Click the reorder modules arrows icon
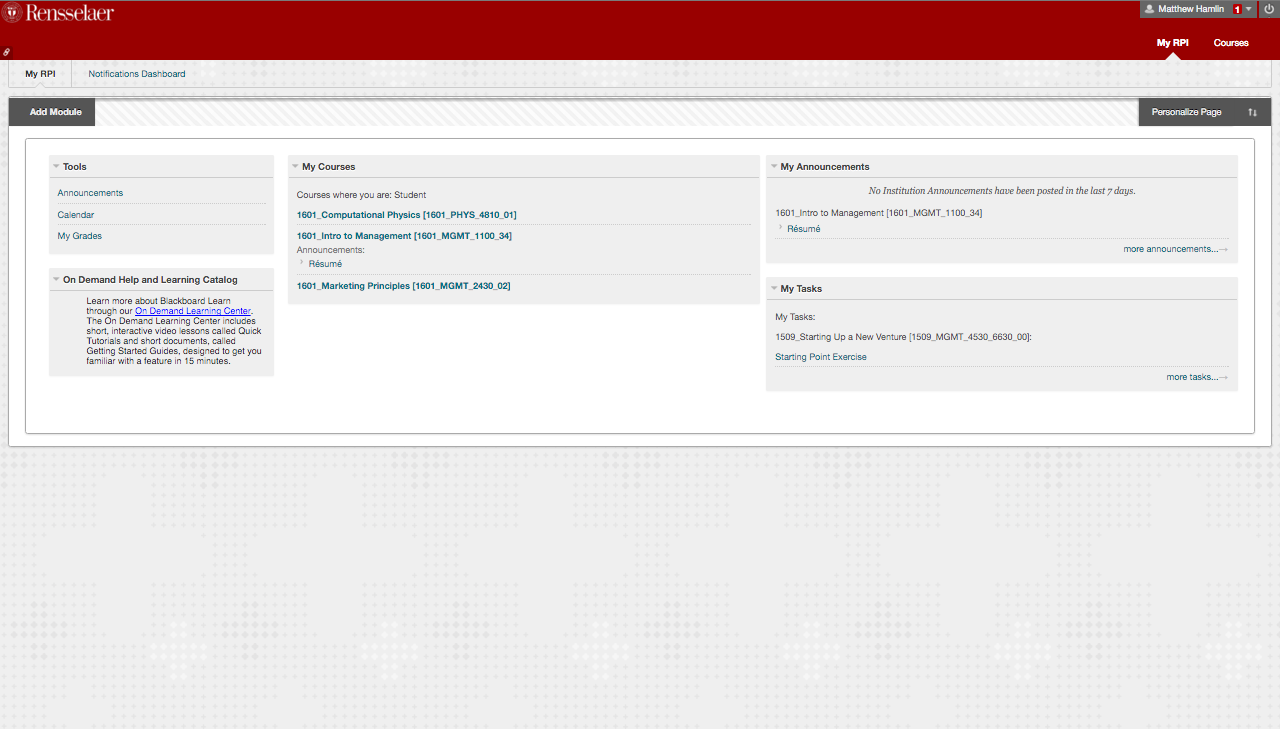1280x729 pixels. pyautogui.click(x=1252, y=112)
